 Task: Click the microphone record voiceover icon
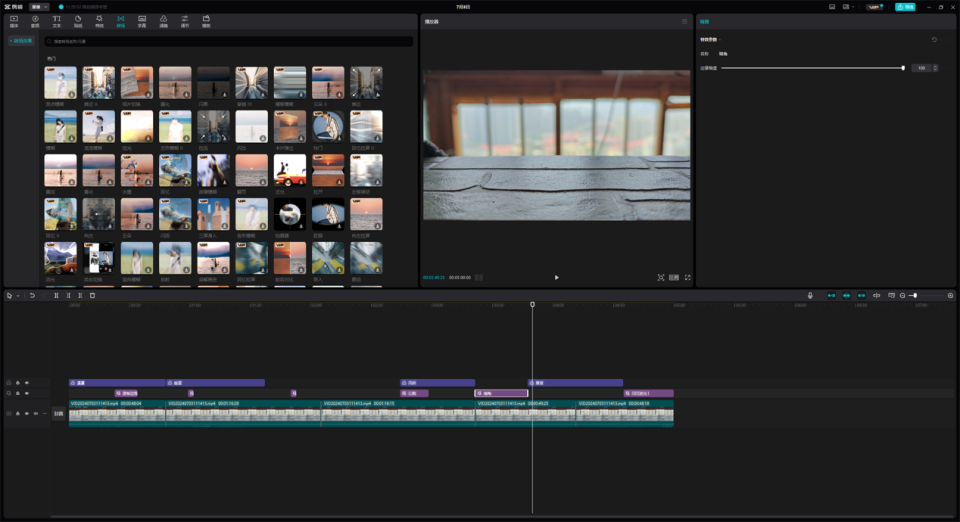pyautogui.click(x=810, y=296)
